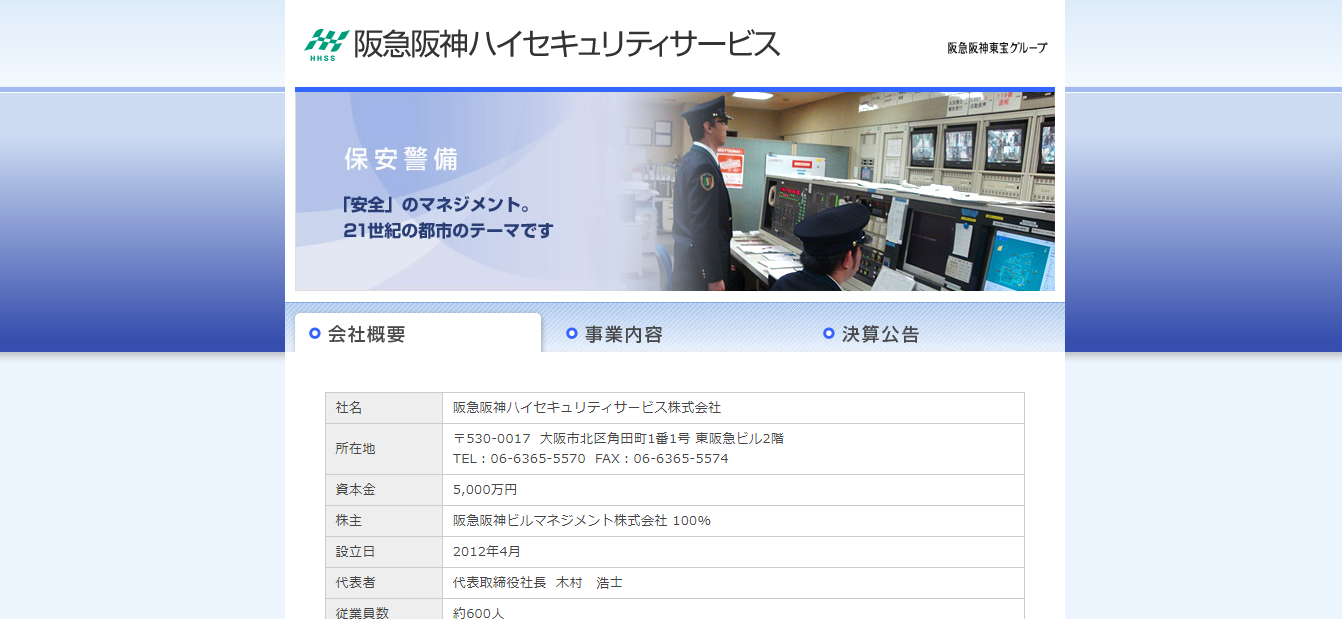Click the 阪急阪神ハイセキュリティサービス header logo text
The width and height of the screenshot is (1342, 619).
coord(565,43)
